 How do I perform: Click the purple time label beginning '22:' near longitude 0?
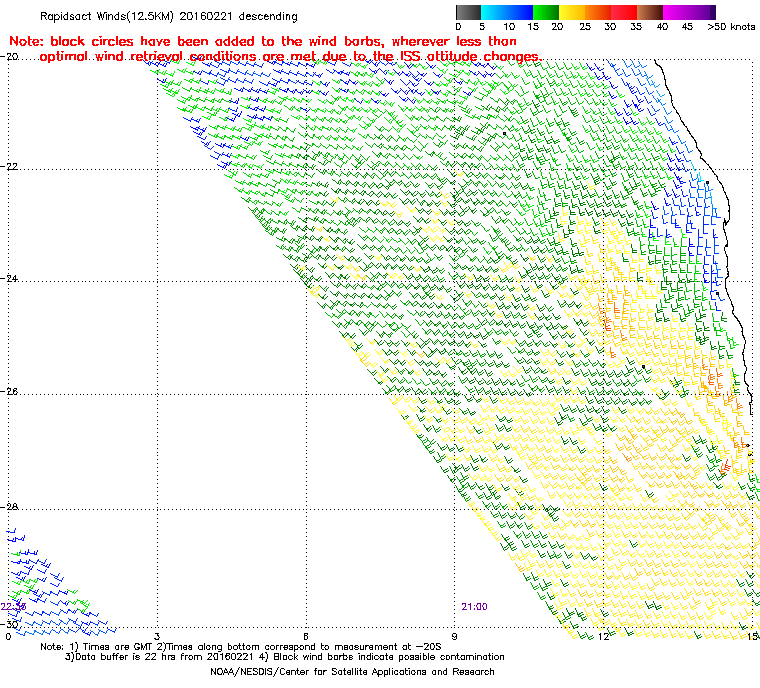tap(13, 607)
